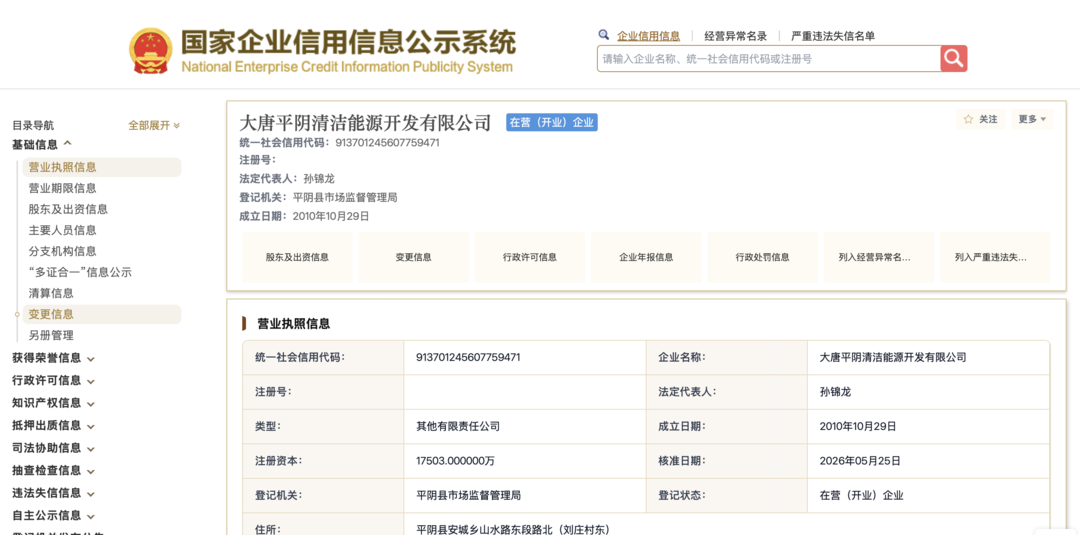Expand the 获得荣誉信息 section
Viewport: 1080px width, 535px height.
click(54, 358)
